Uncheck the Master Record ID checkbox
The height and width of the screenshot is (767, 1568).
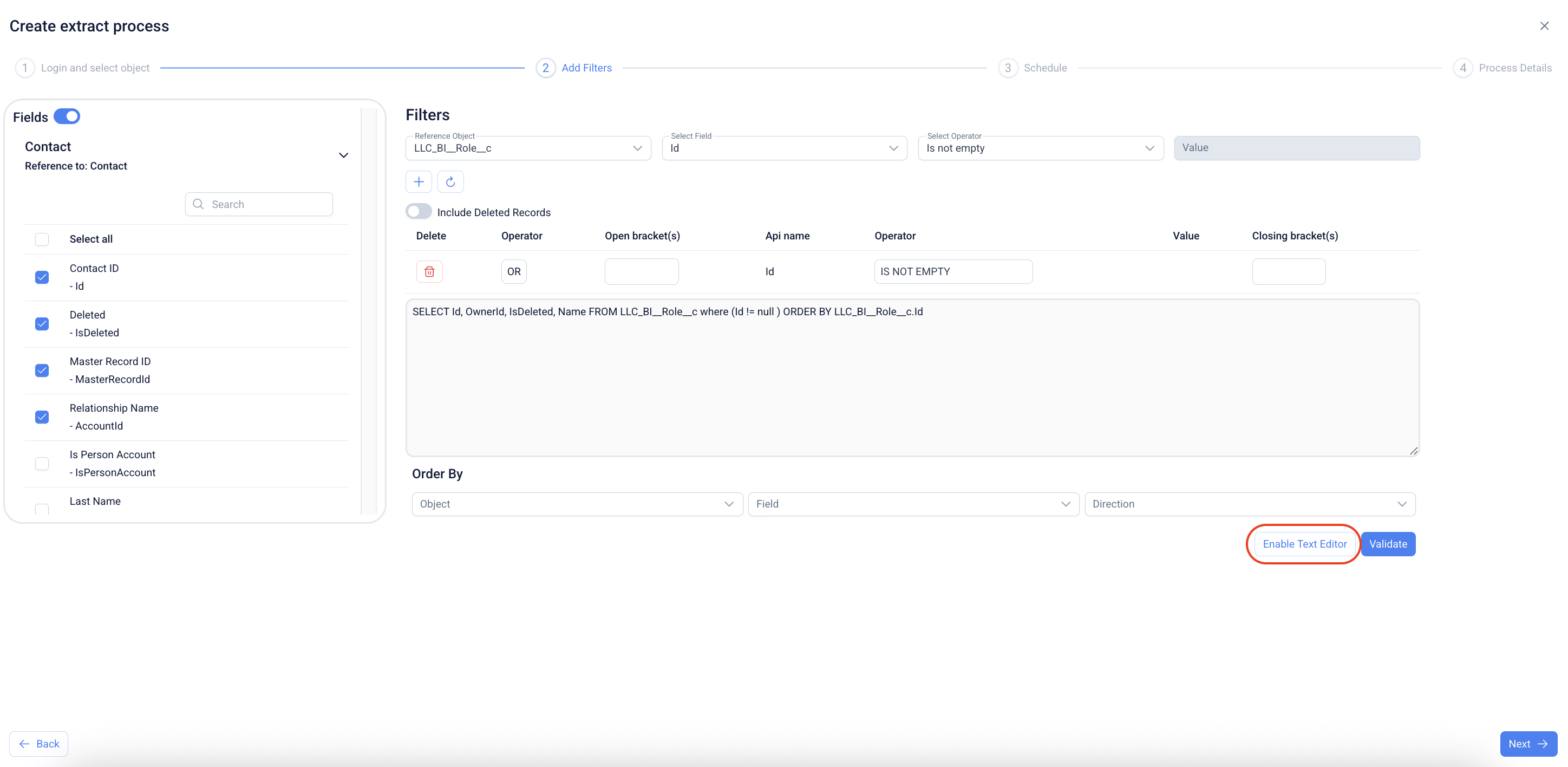tap(42, 370)
